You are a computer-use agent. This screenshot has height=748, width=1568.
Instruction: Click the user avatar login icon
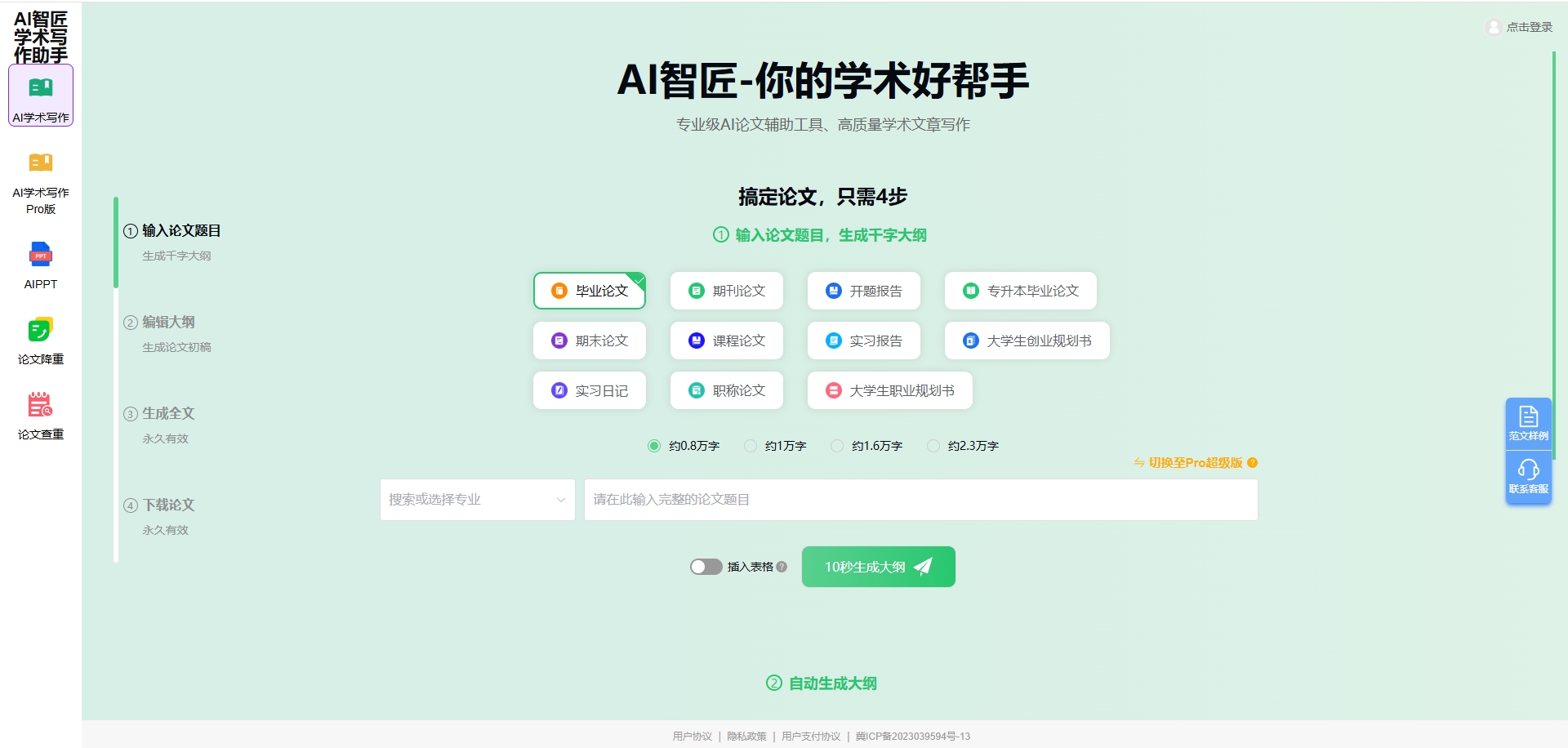(x=1494, y=27)
